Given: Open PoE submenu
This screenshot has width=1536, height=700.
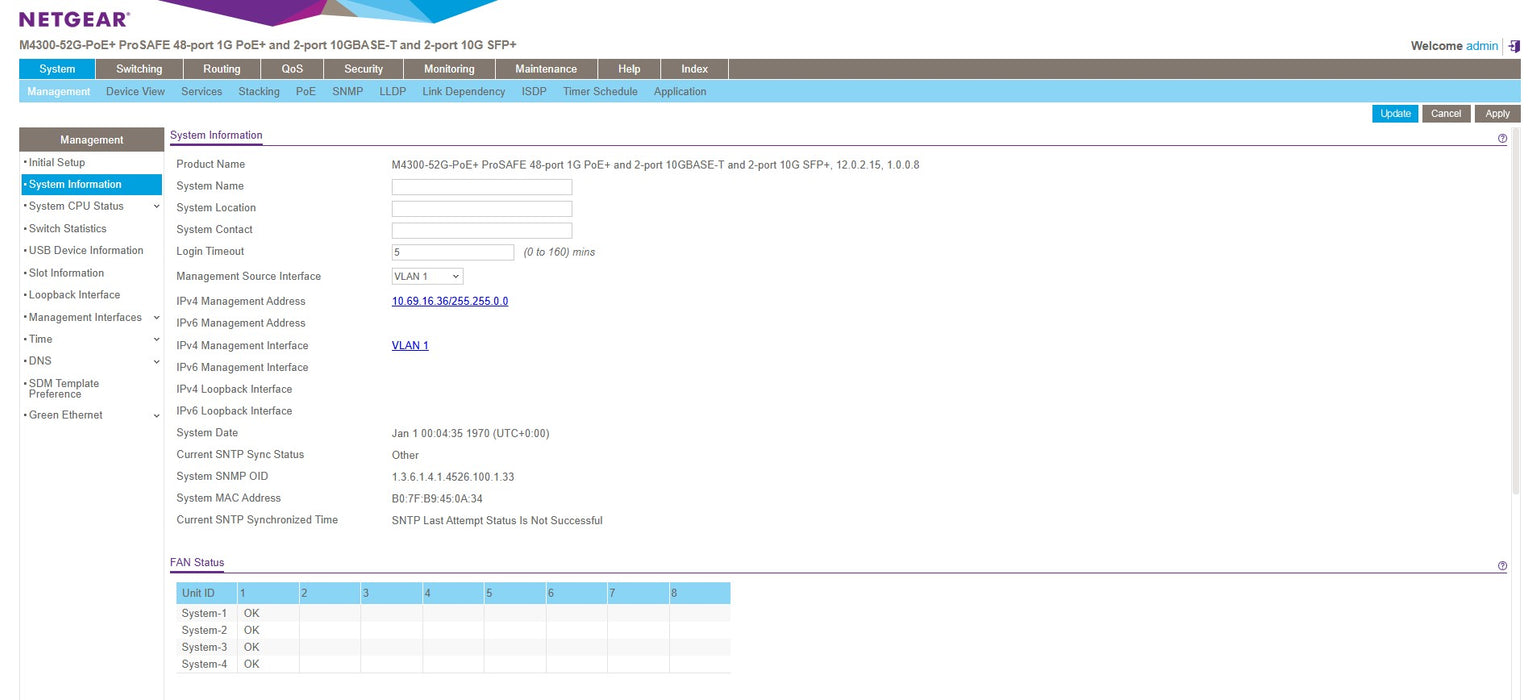Looking at the screenshot, I should 306,92.
